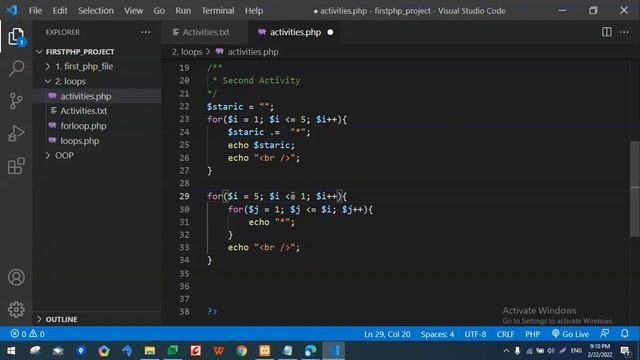Open errors and warnings problems indicator
640x360 pixels.
[28, 334]
